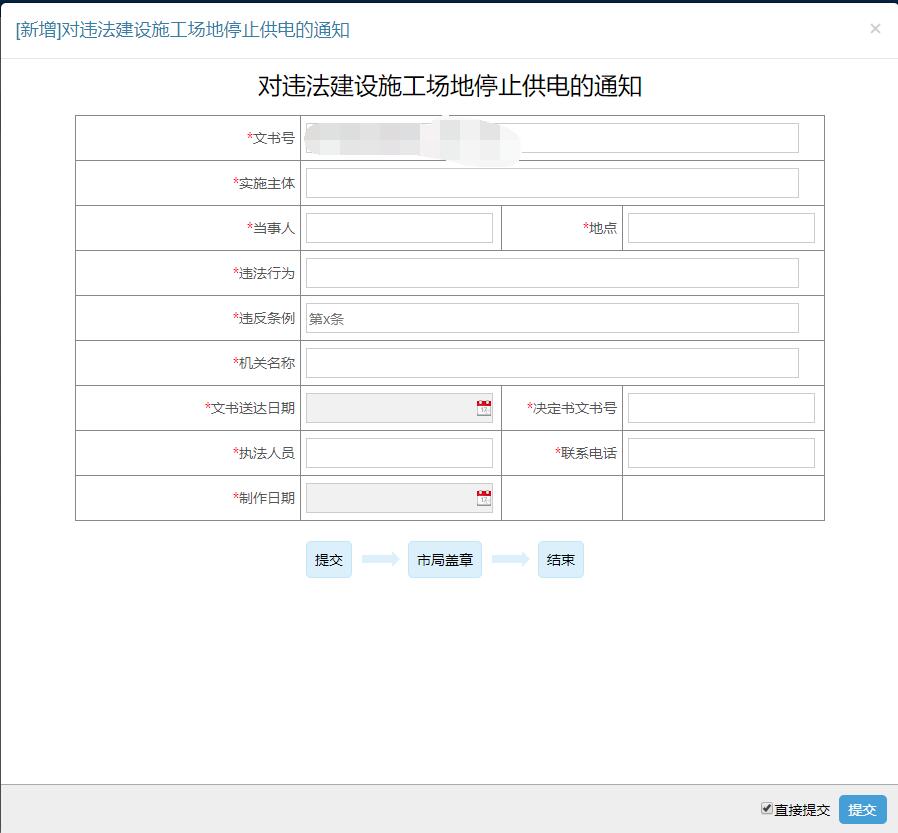Open the 制作日期 date picker field
Screen dimensions: 898x833
390,498
